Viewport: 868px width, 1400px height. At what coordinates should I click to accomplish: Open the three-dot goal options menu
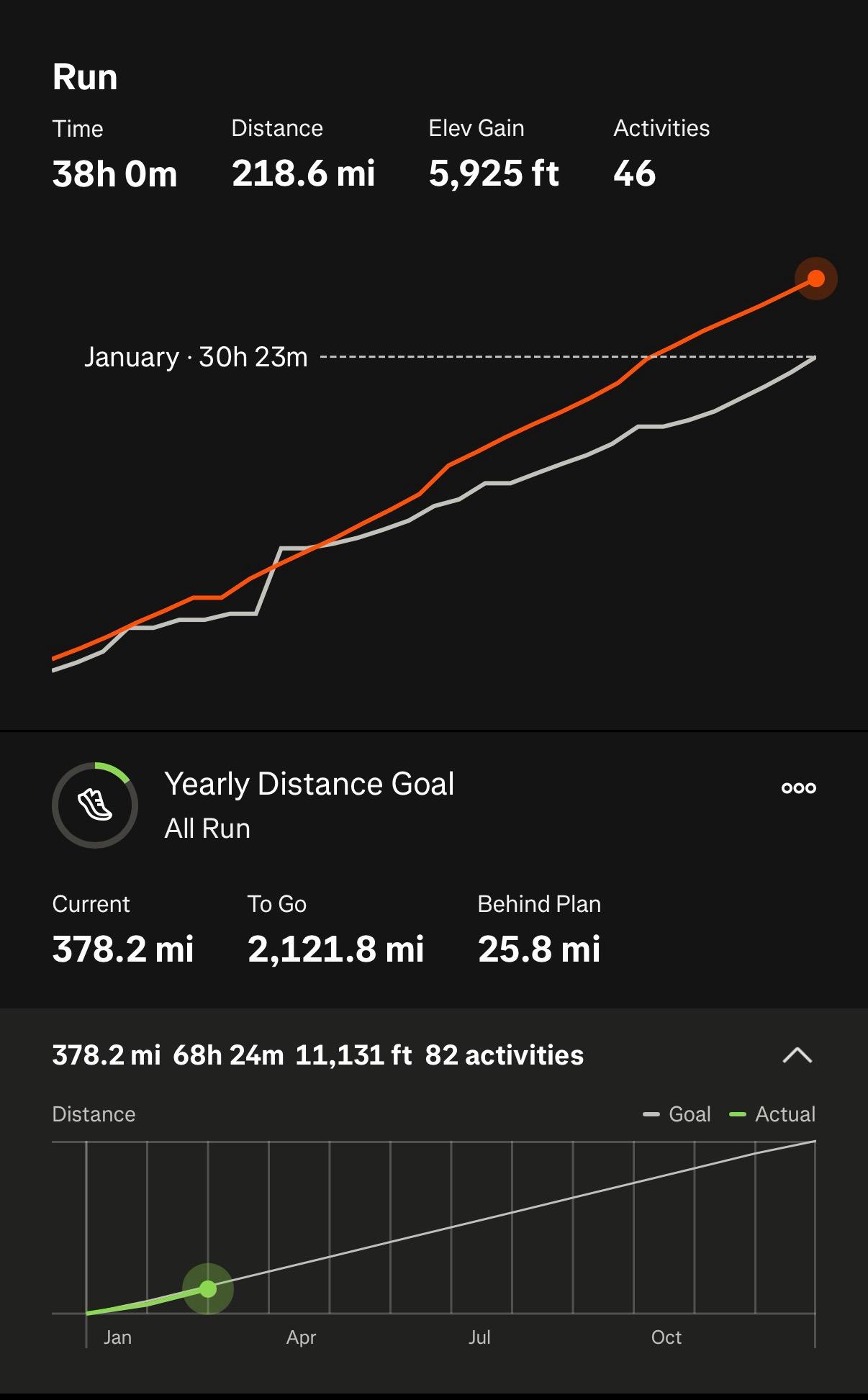pyautogui.click(x=798, y=787)
